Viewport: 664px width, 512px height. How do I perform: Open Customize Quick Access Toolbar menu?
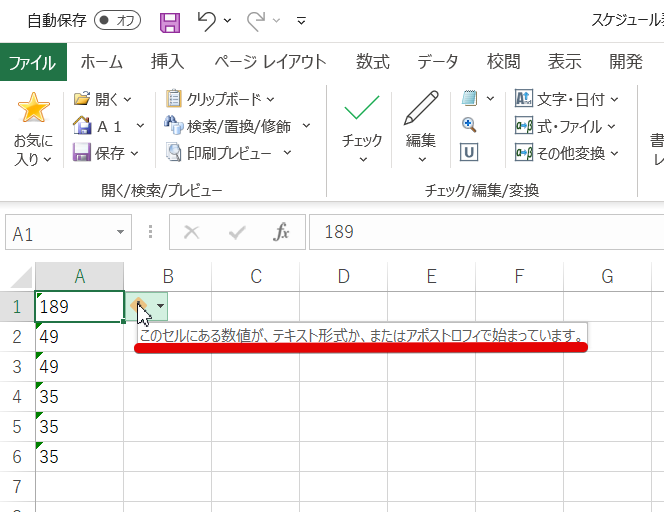(302, 20)
